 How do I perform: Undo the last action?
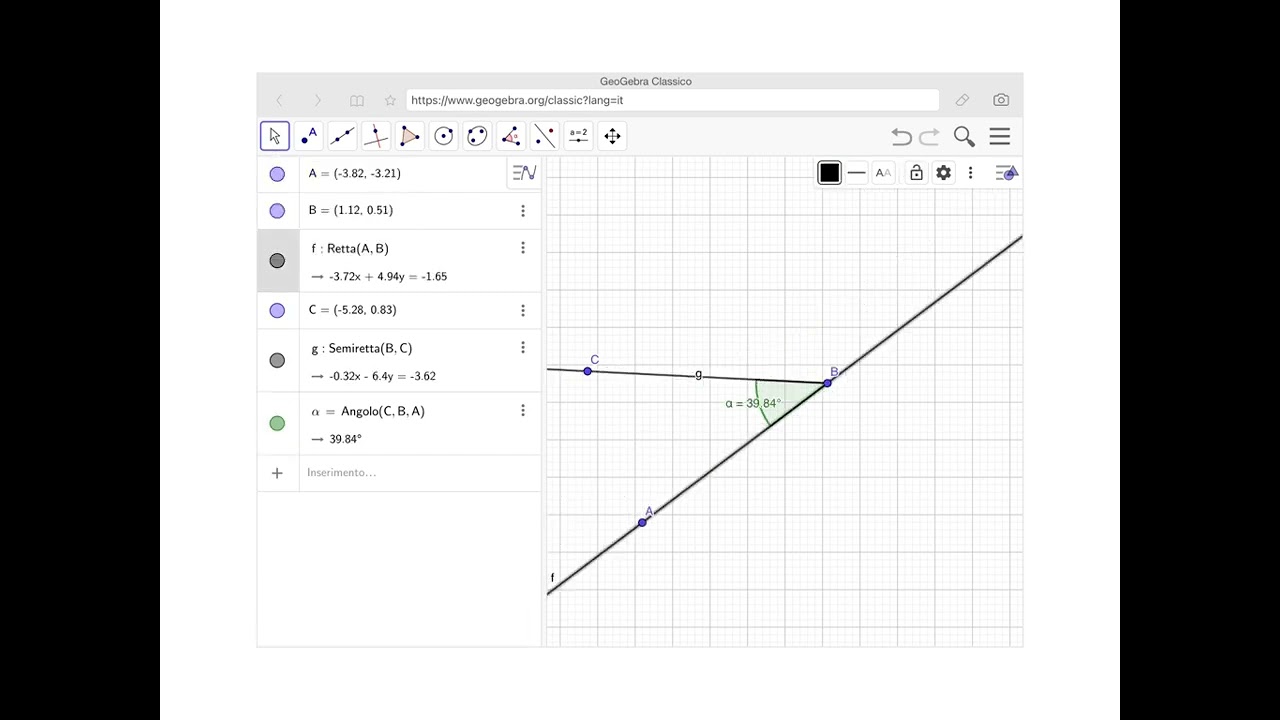point(901,137)
